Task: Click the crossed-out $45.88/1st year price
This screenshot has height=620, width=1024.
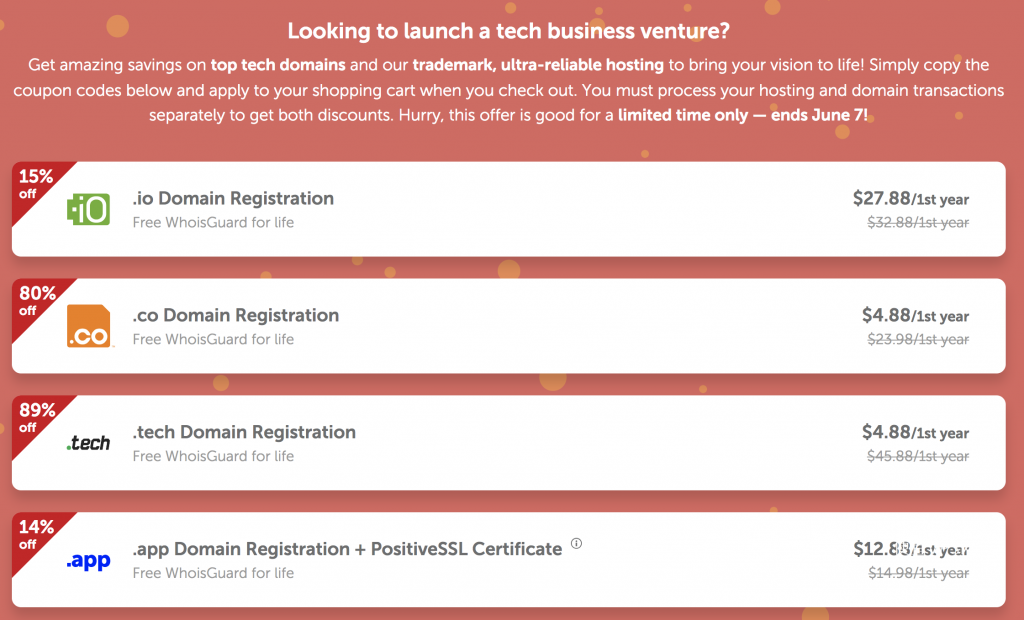Action: (918, 456)
